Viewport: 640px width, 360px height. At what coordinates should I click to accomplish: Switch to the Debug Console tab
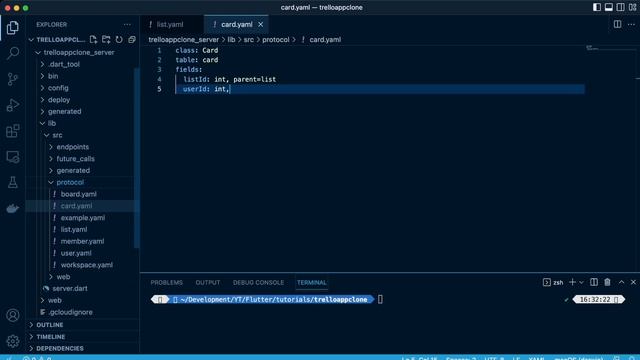(x=258, y=282)
